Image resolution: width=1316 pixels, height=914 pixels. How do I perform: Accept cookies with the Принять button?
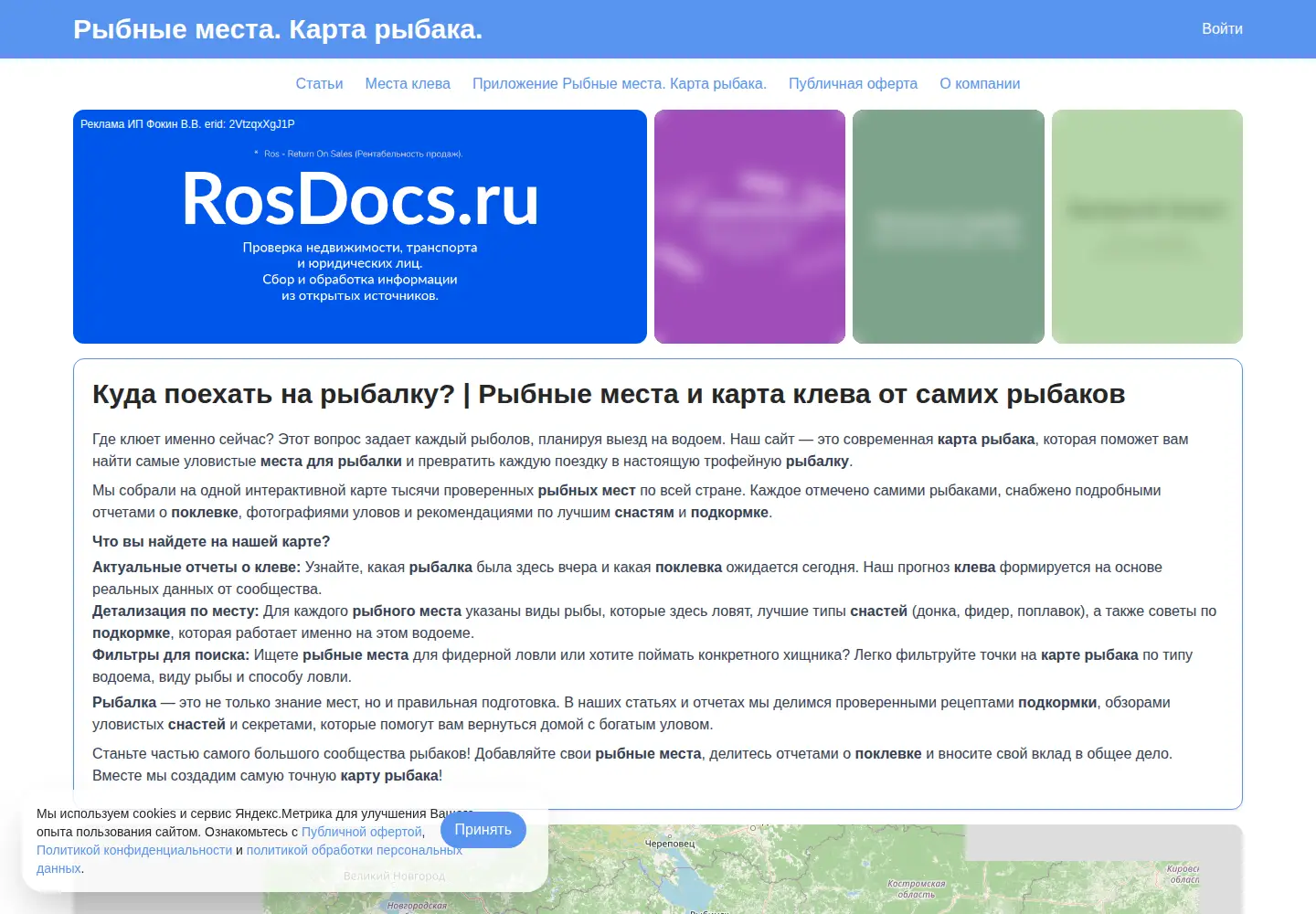coord(483,830)
